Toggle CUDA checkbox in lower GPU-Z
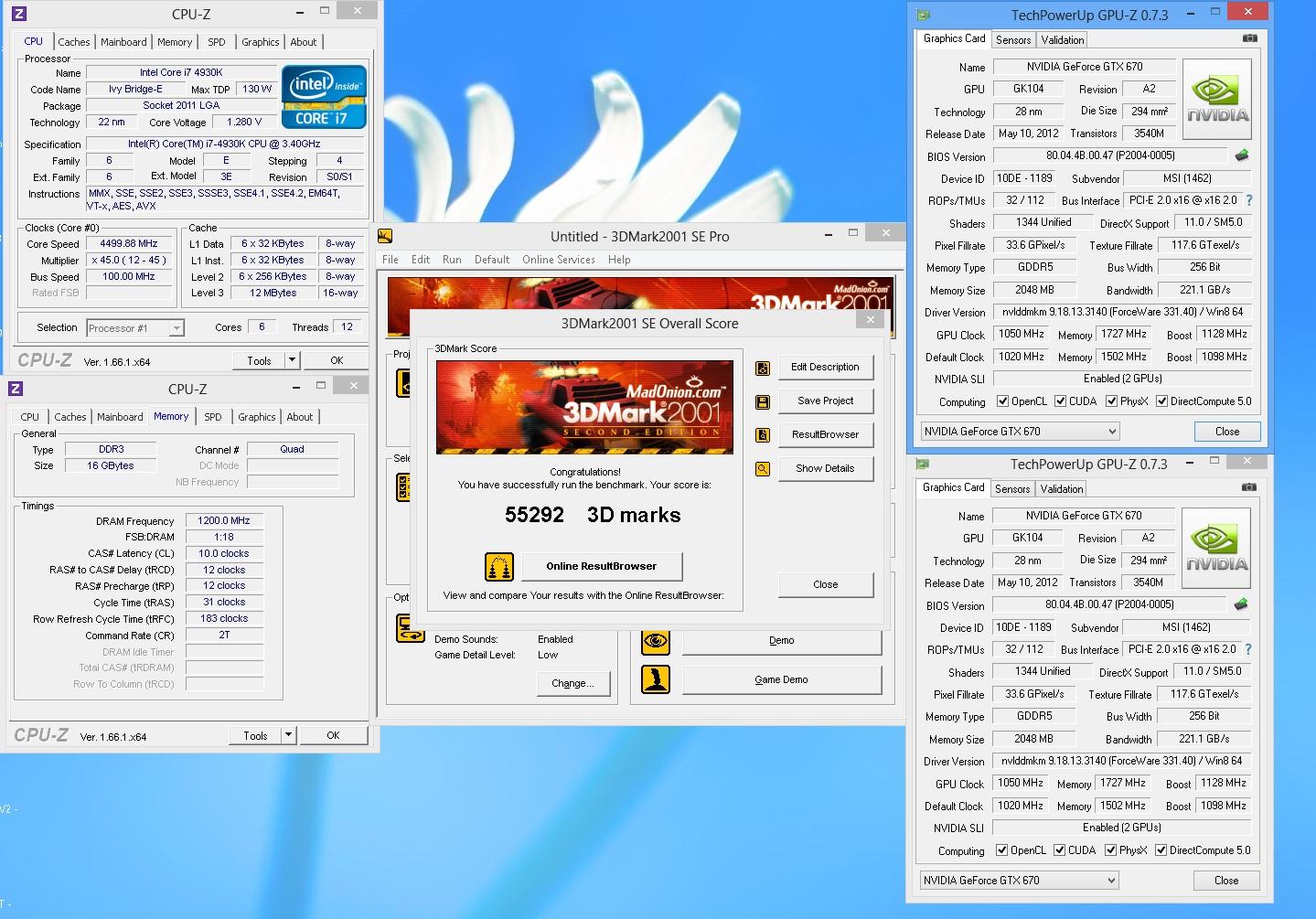Viewport: 1316px width, 919px height. pos(1060,850)
